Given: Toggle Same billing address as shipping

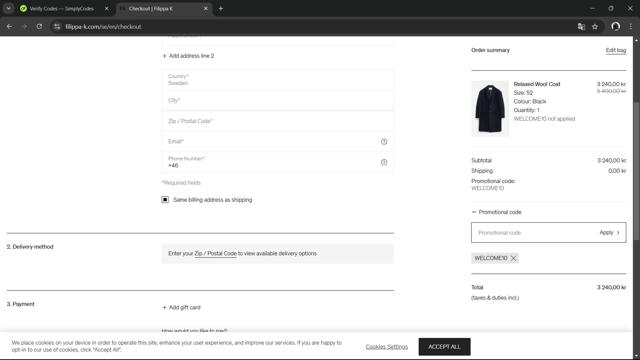Looking at the screenshot, I should point(165,200).
